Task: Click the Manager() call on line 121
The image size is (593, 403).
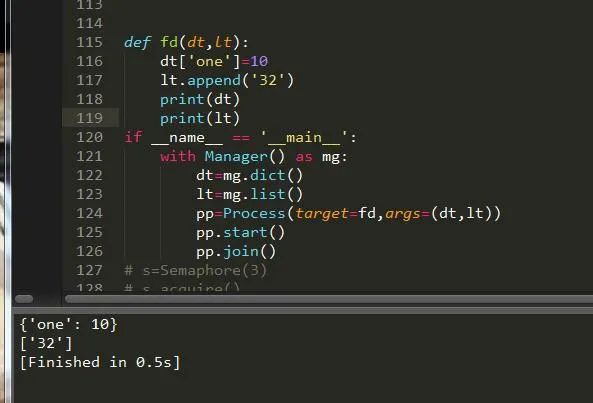Action: [244, 157]
